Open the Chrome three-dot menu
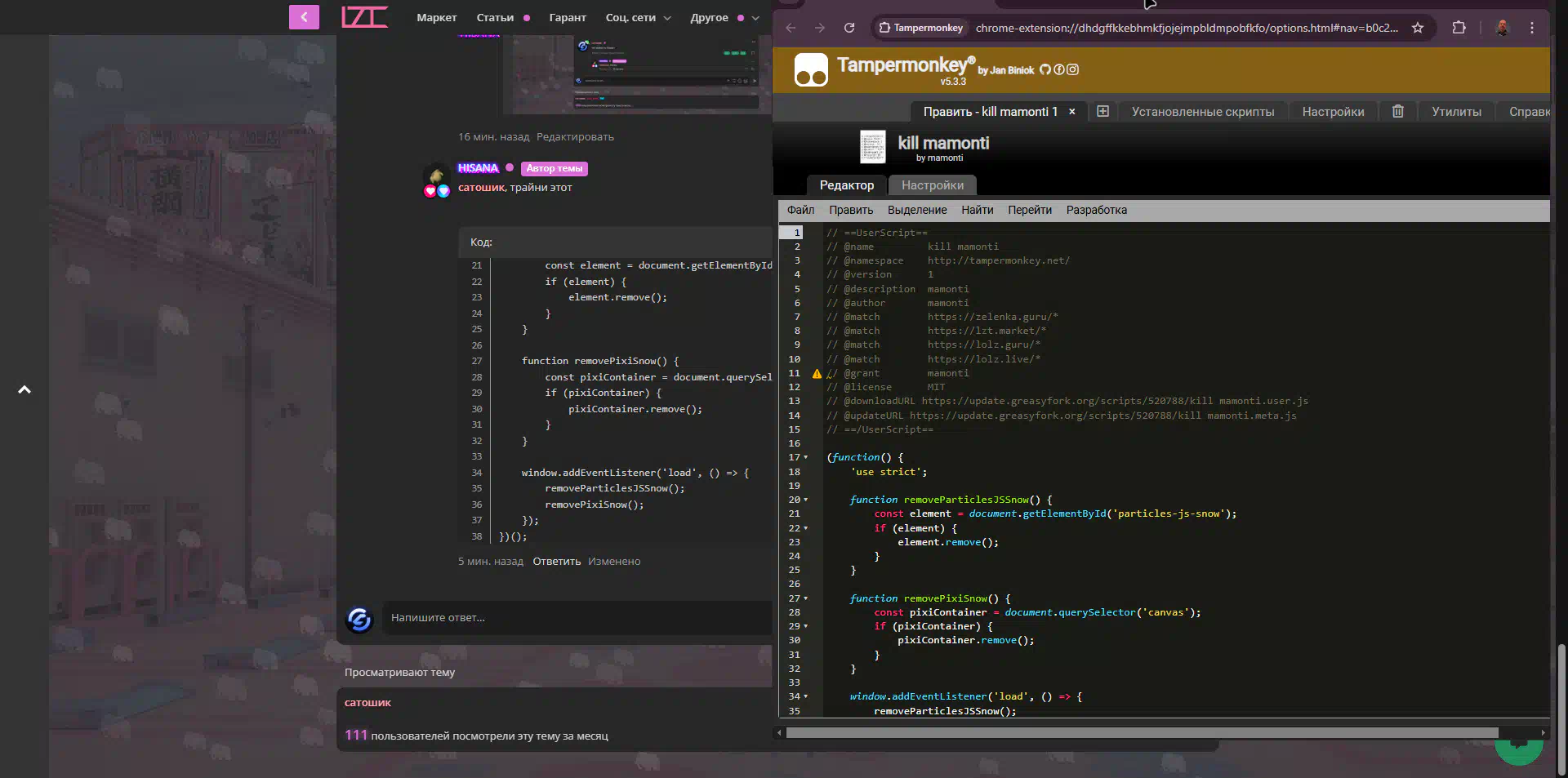 click(x=1532, y=28)
